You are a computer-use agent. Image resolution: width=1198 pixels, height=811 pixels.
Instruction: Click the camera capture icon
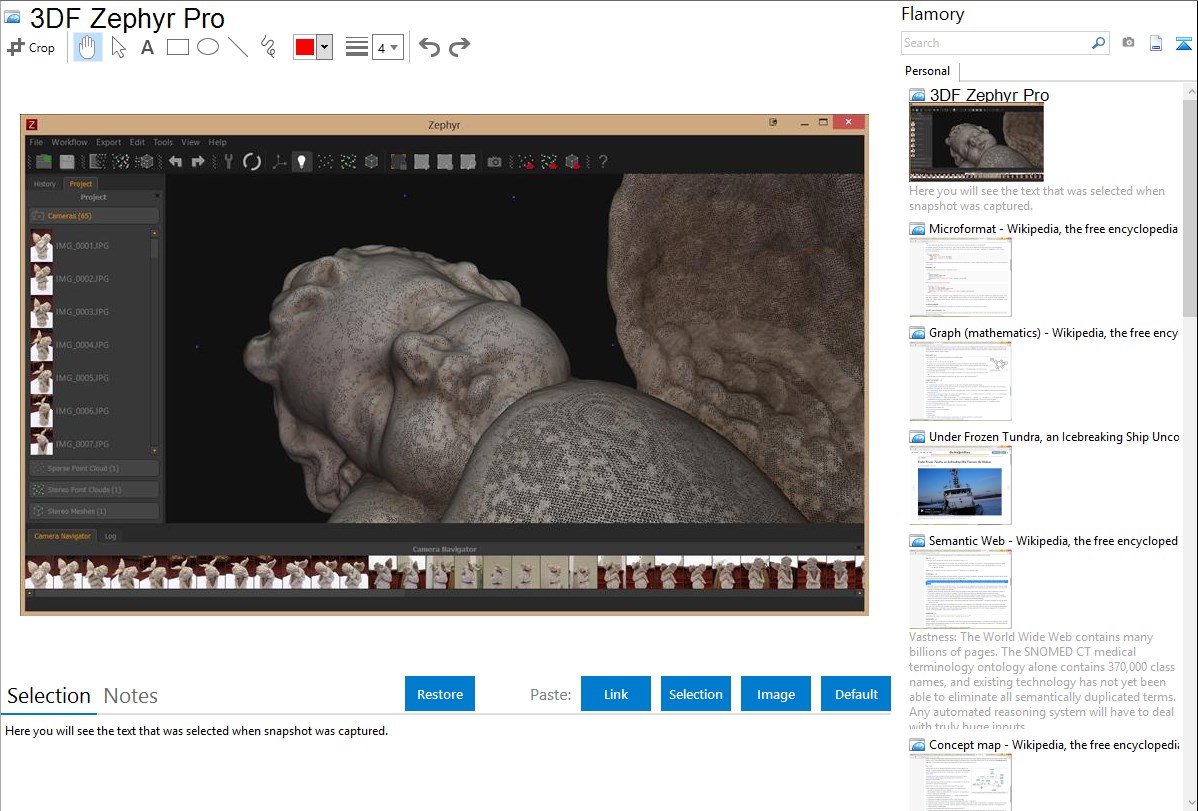(x=1128, y=43)
